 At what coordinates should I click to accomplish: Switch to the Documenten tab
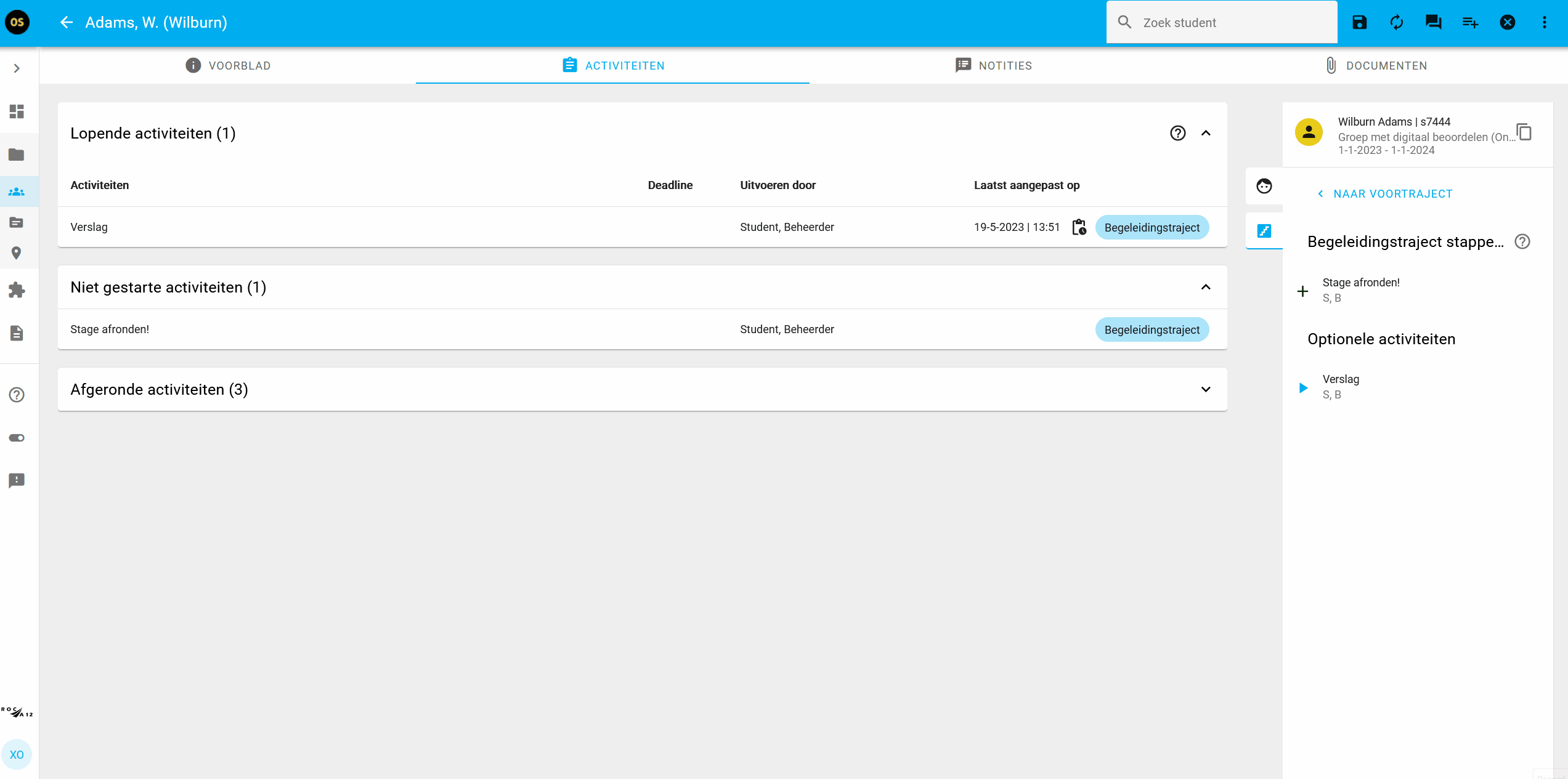pyautogui.click(x=1375, y=65)
